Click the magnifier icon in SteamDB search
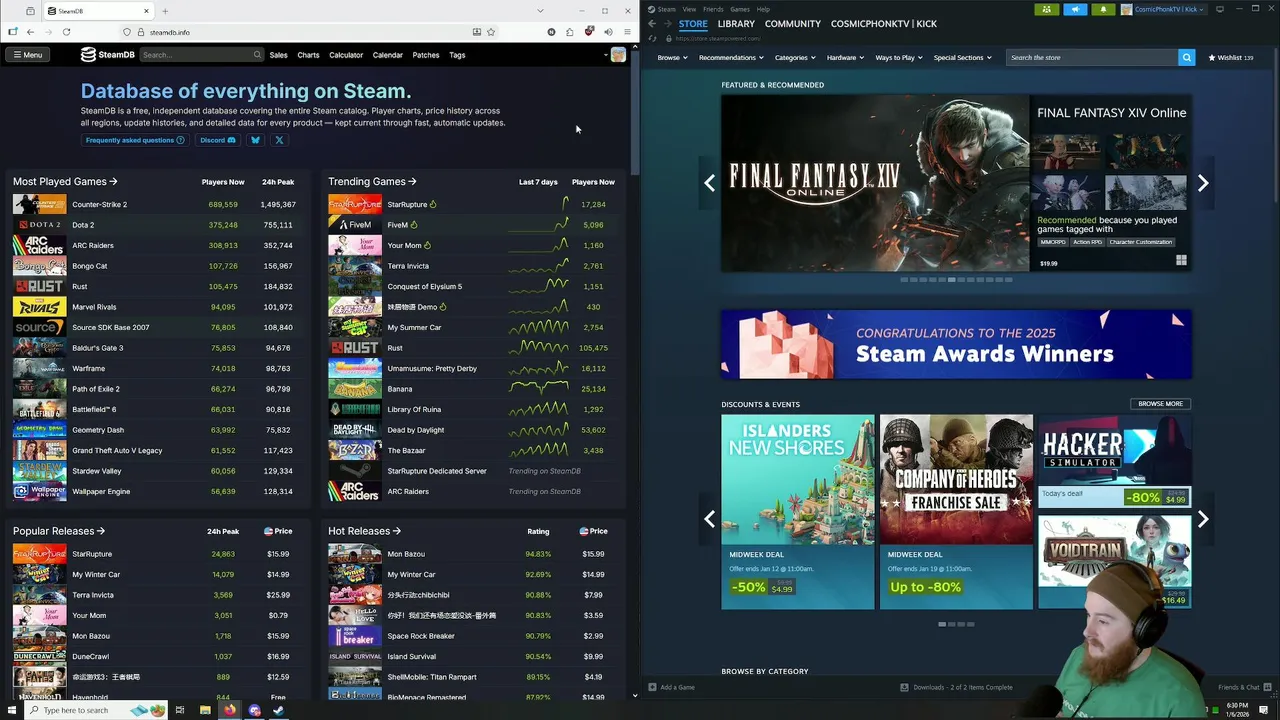Image resolution: width=1280 pixels, height=720 pixels. click(x=257, y=55)
